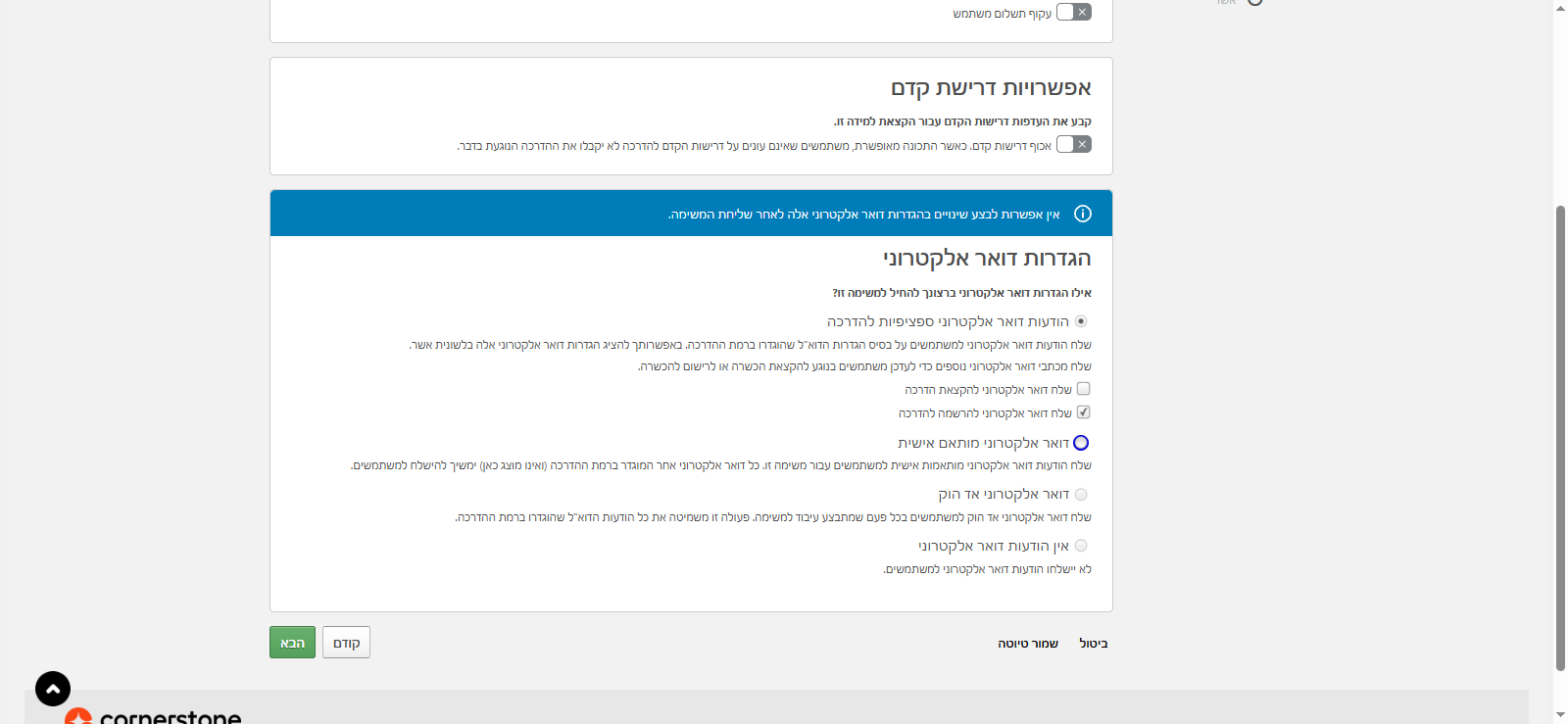1568x724 pixels.
Task: Select 'הודעות דואר אלקטרוני ספציפיות להדרכה' radio button
Action: [x=1081, y=321]
